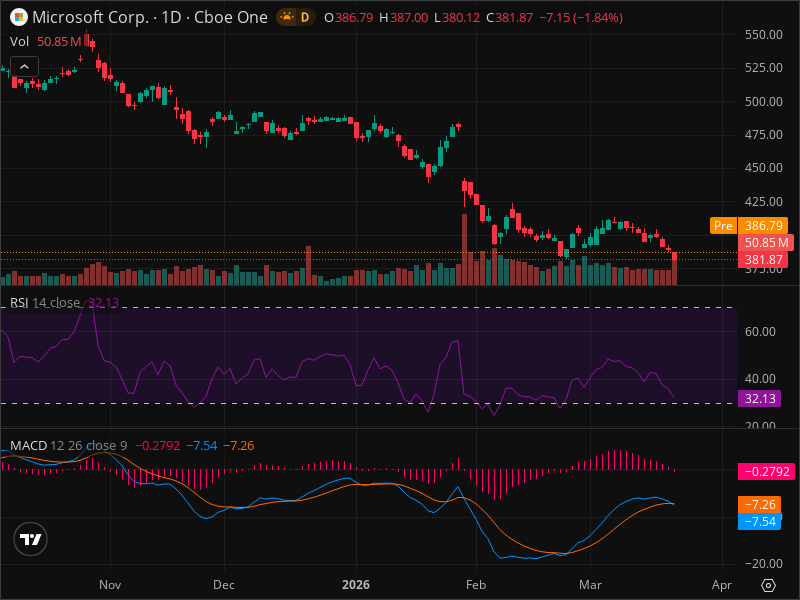The width and height of the screenshot is (800, 600).
Task: Click the pre-market sun icon
Action: 287,17
